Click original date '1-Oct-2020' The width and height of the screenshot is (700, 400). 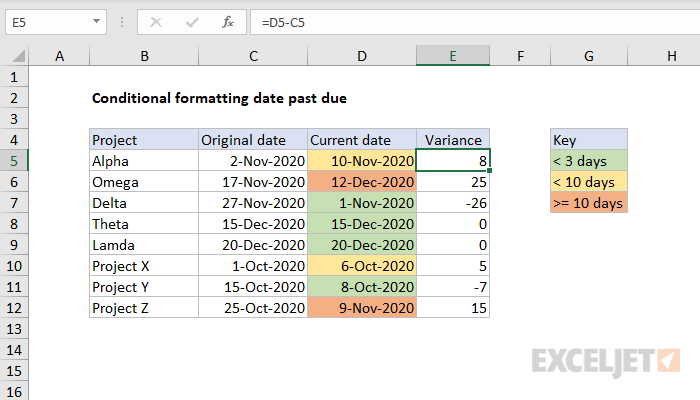253,266
